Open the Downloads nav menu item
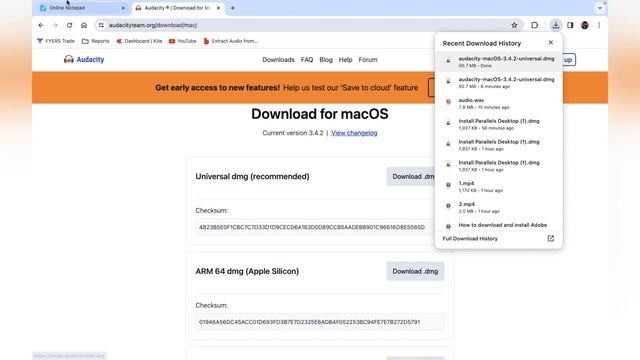The image size is (640, 360). tap(278, 60)
